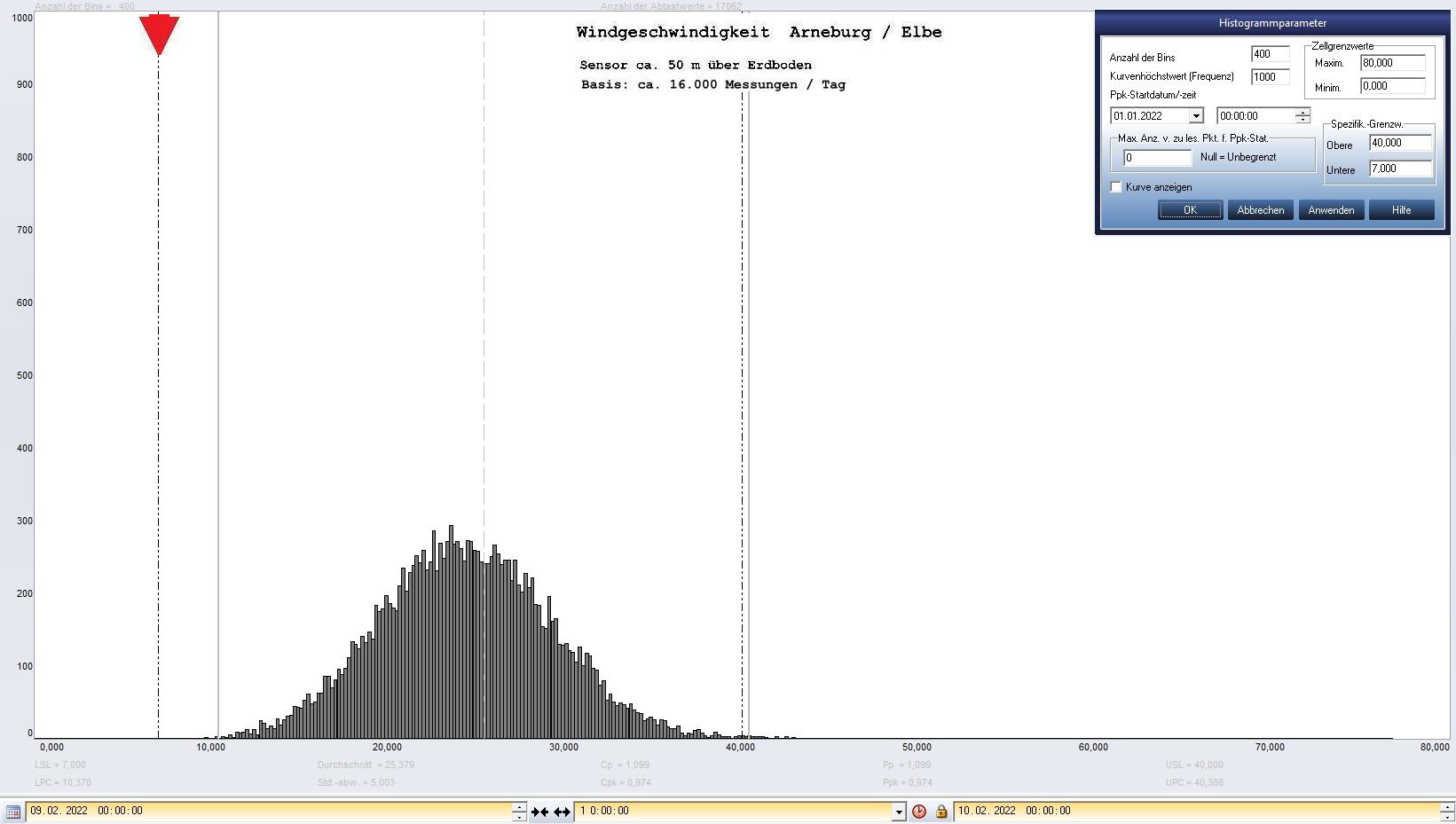The height and width of the screenshot is (824, 1456).
Task: Click the Anwenden button
Action: 1330,210
